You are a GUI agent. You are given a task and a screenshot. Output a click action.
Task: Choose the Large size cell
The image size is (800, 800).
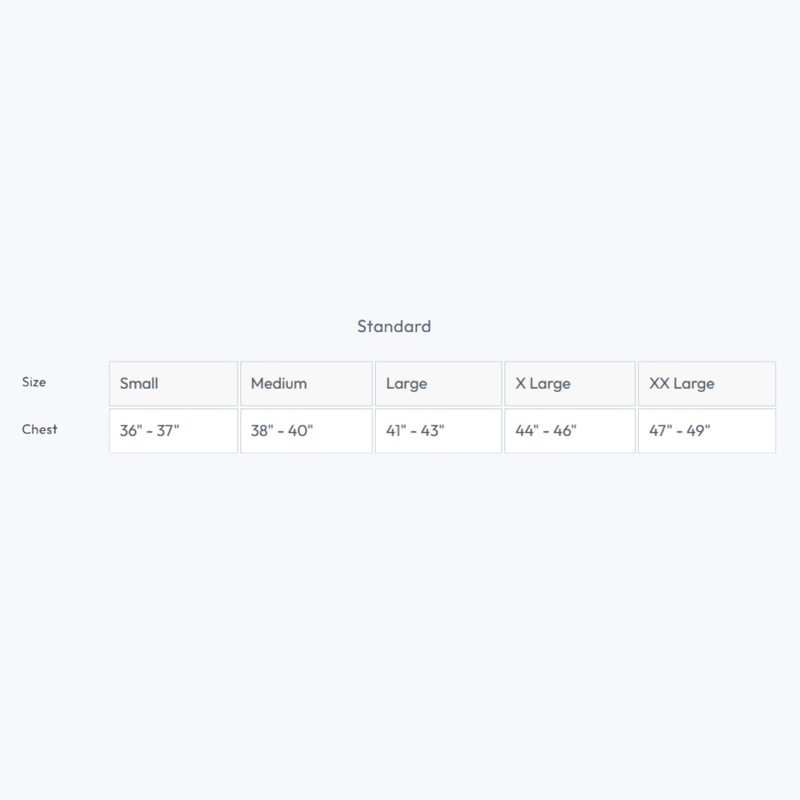coord(438,383)
